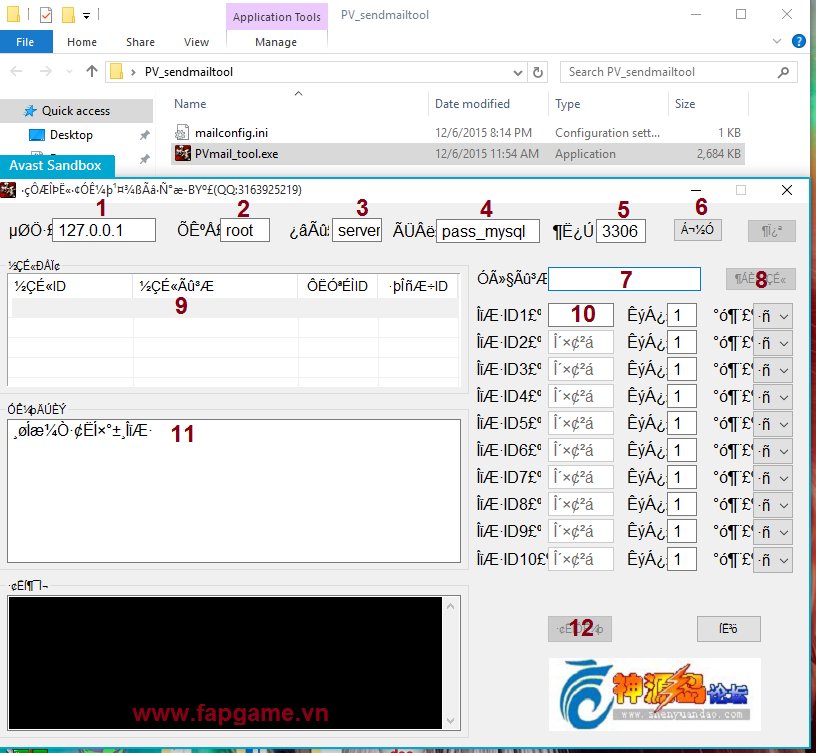
Task: Click the Avast Sandbox label tab
Action: [56, 165]
